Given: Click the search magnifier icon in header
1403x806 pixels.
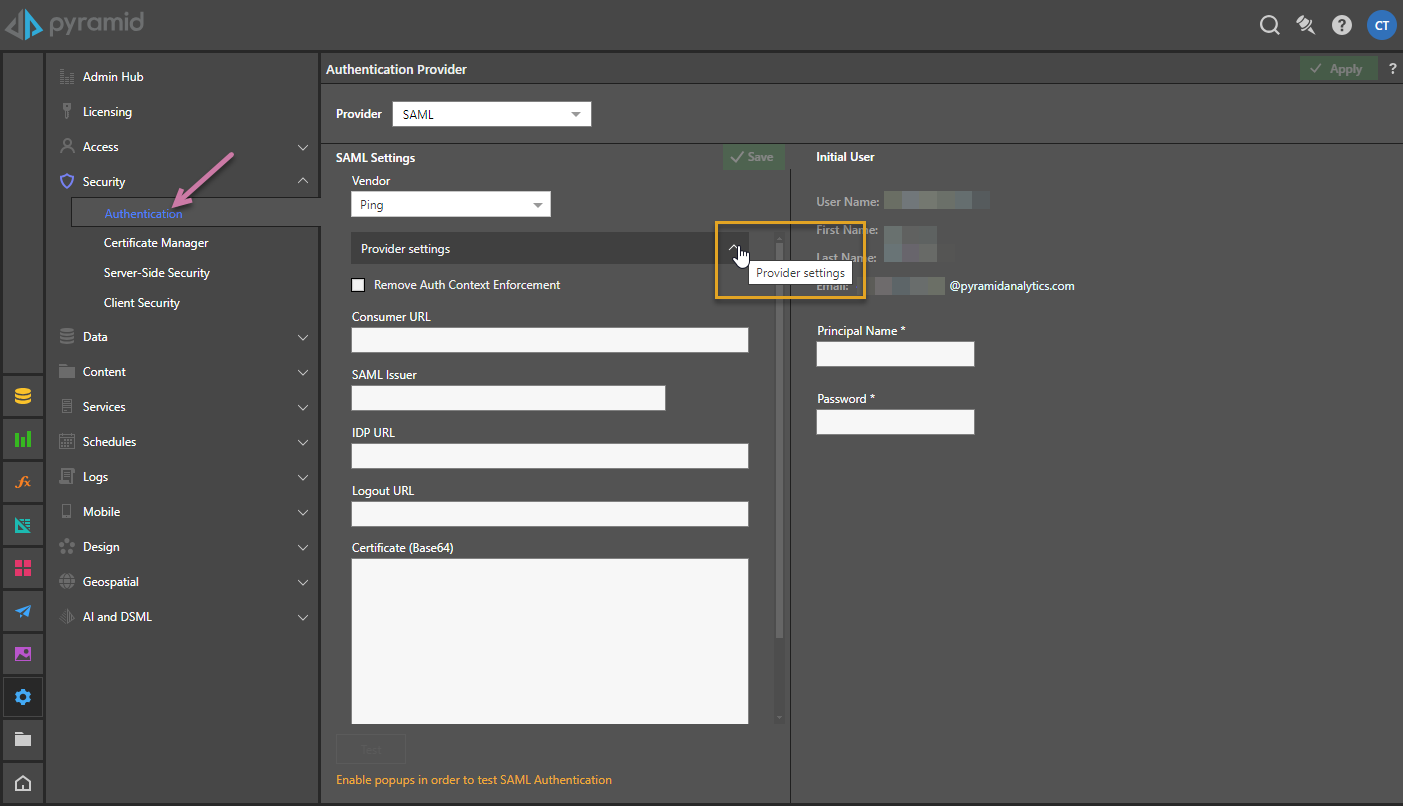Looking at the screenshot, I should click(x=1269, y=26).
